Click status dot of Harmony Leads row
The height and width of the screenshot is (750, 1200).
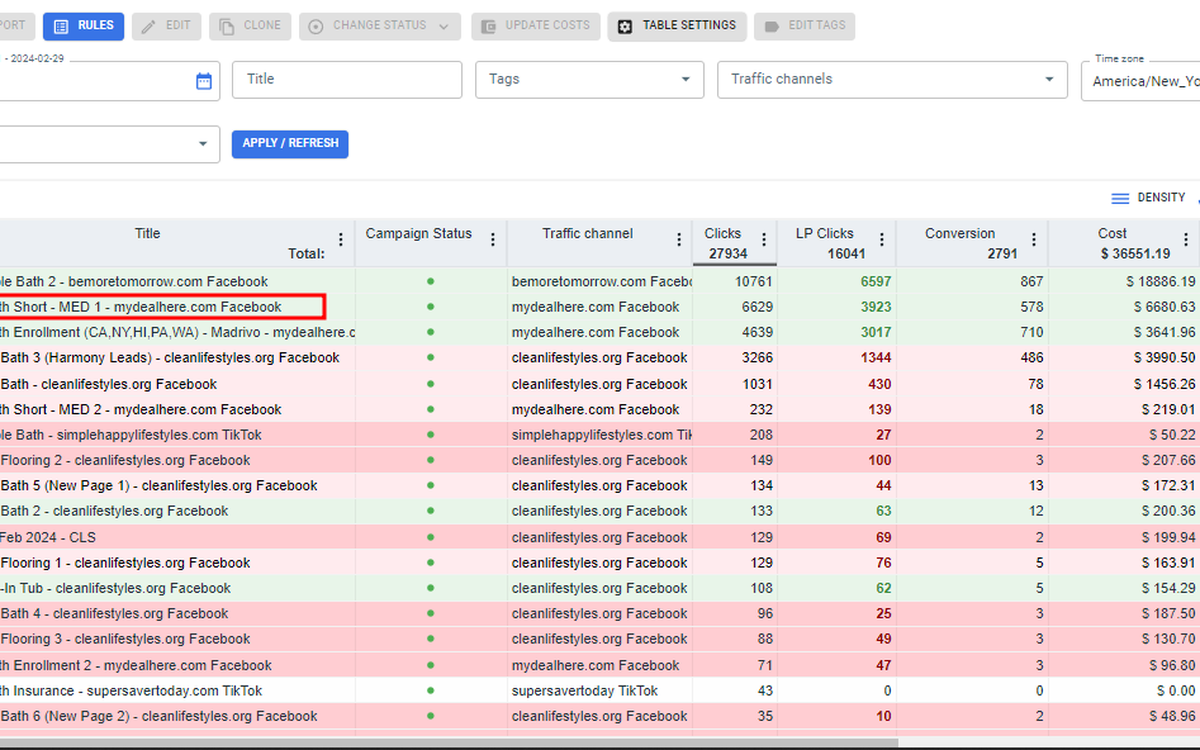tap(431, 358)
